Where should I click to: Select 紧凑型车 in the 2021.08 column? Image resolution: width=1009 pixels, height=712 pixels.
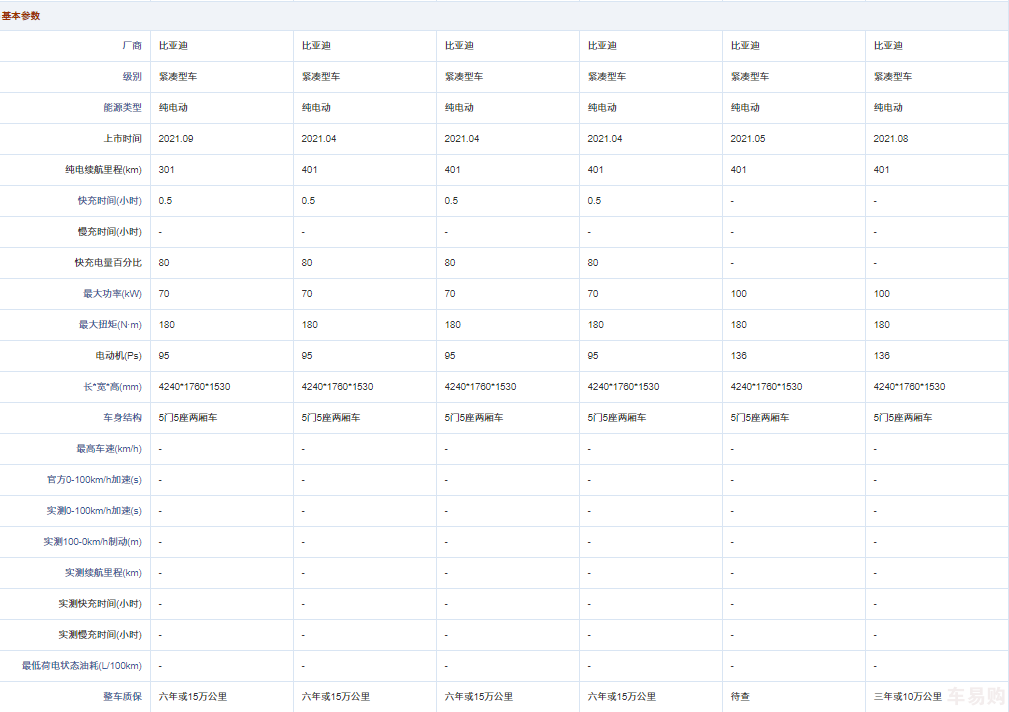(x=893, y=77)
